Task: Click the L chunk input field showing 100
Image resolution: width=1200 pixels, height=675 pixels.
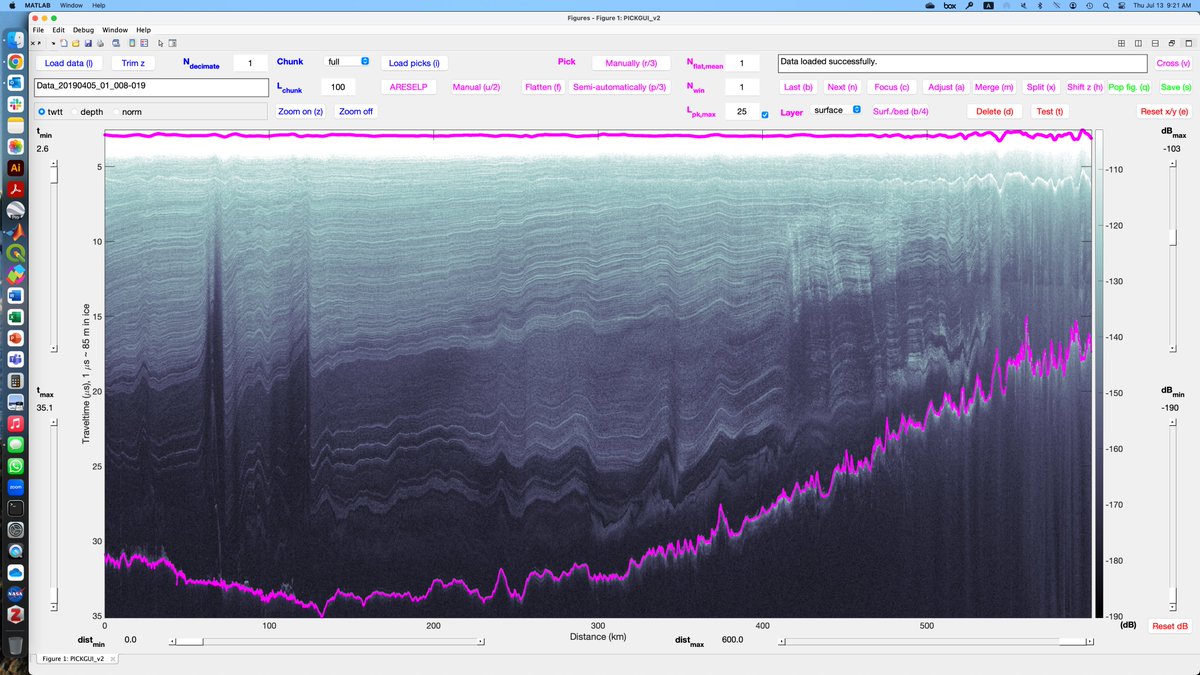Action: pyautogui.click(x=338, y=87)
